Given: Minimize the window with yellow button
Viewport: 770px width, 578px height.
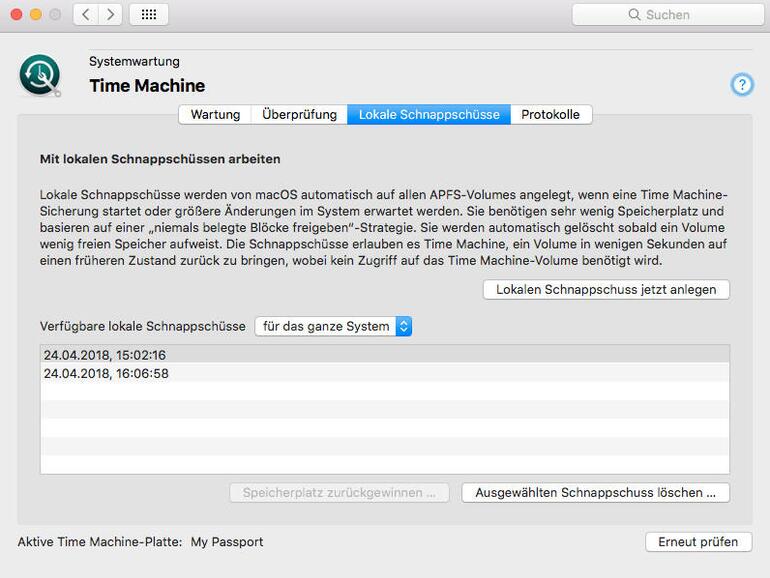Looking at the screenshot, I should (x=36, y=15).
